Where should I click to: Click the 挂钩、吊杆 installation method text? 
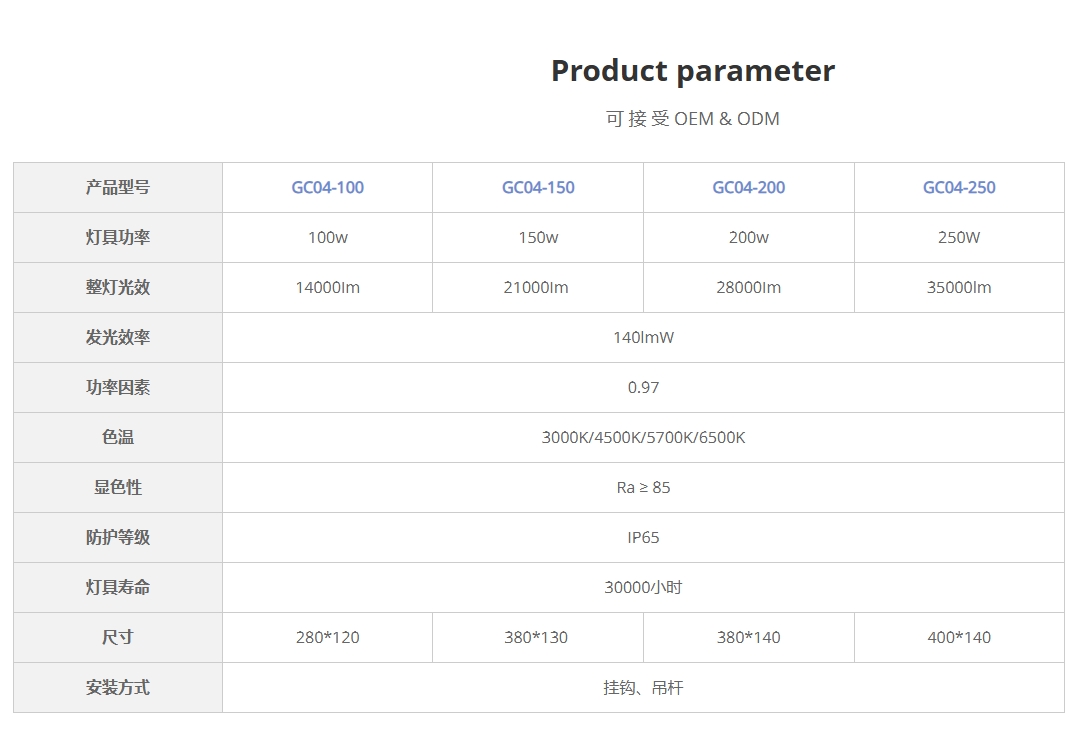tap(643, 687)
